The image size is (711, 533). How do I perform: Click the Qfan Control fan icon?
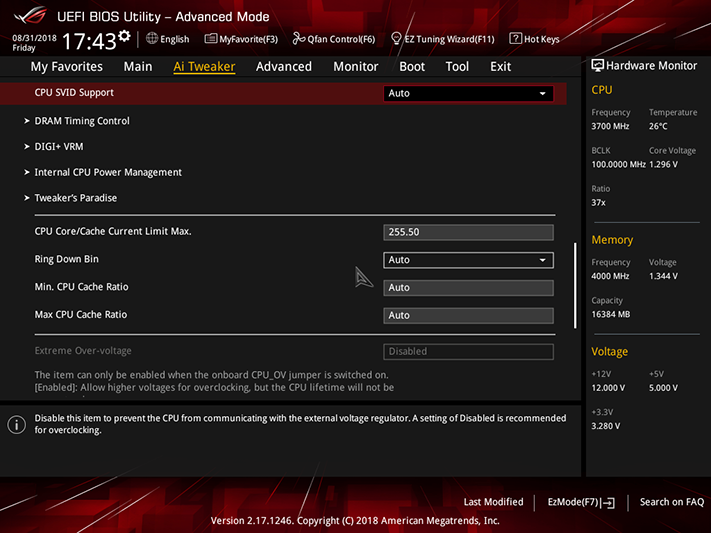tap(298, 39)
